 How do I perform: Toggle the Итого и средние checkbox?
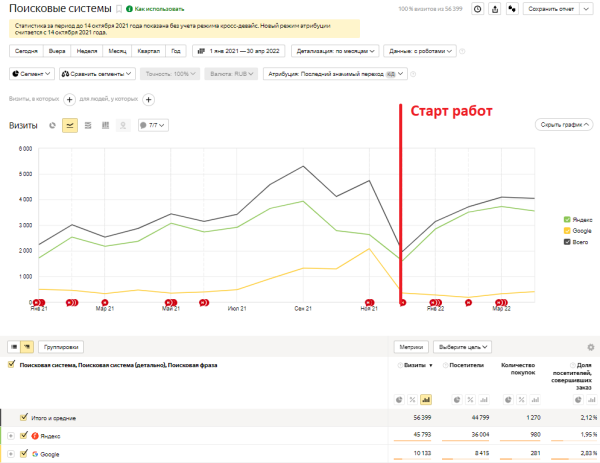point(24,417)
